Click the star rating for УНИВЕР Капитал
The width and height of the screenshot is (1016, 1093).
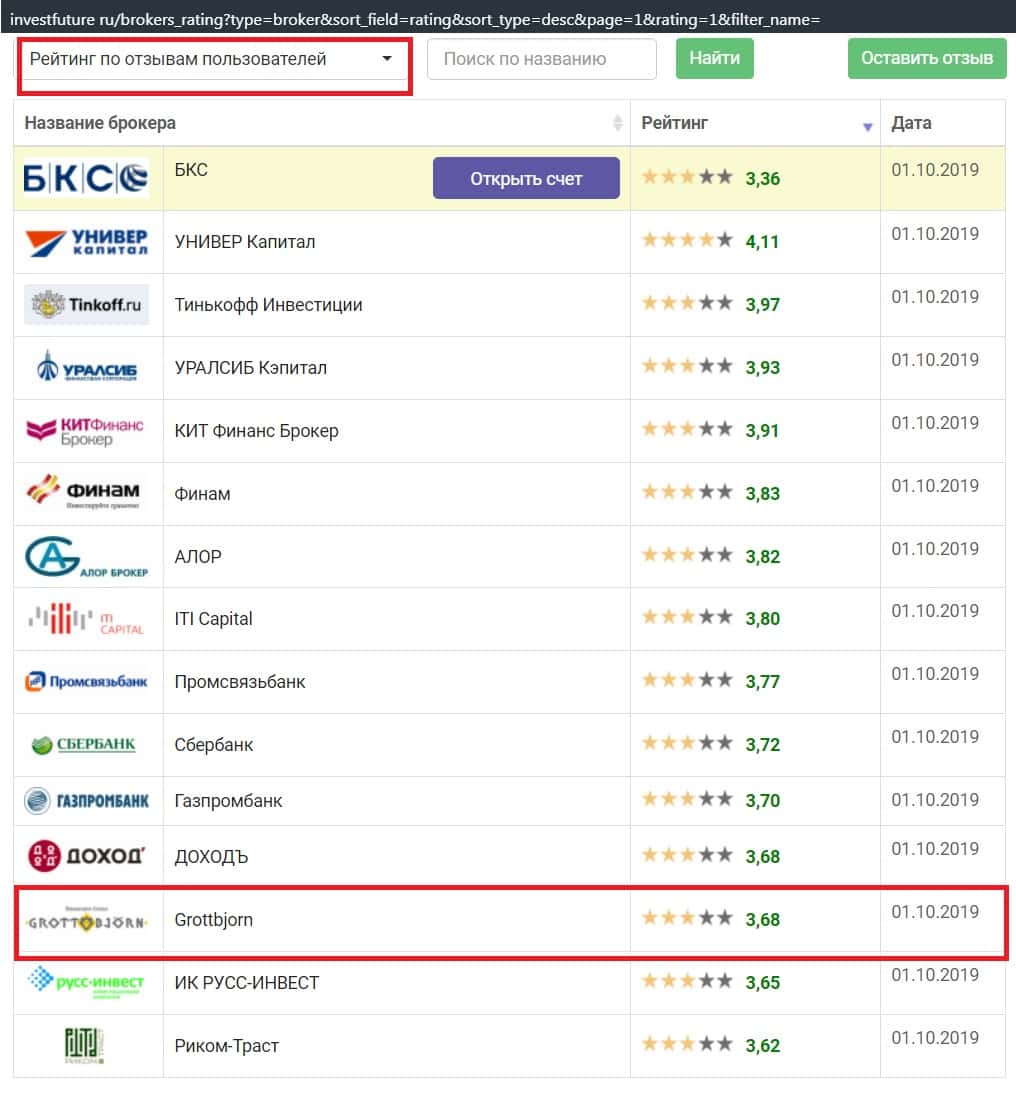[687, 240]
